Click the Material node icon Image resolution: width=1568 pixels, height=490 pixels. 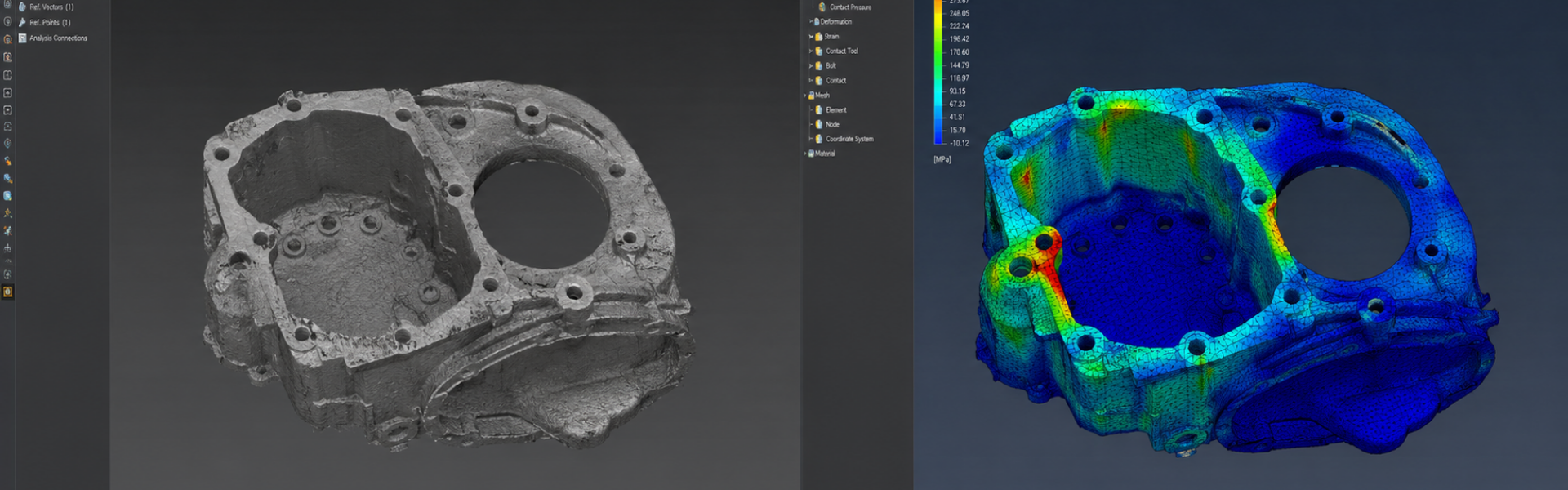tap(812, 154)
